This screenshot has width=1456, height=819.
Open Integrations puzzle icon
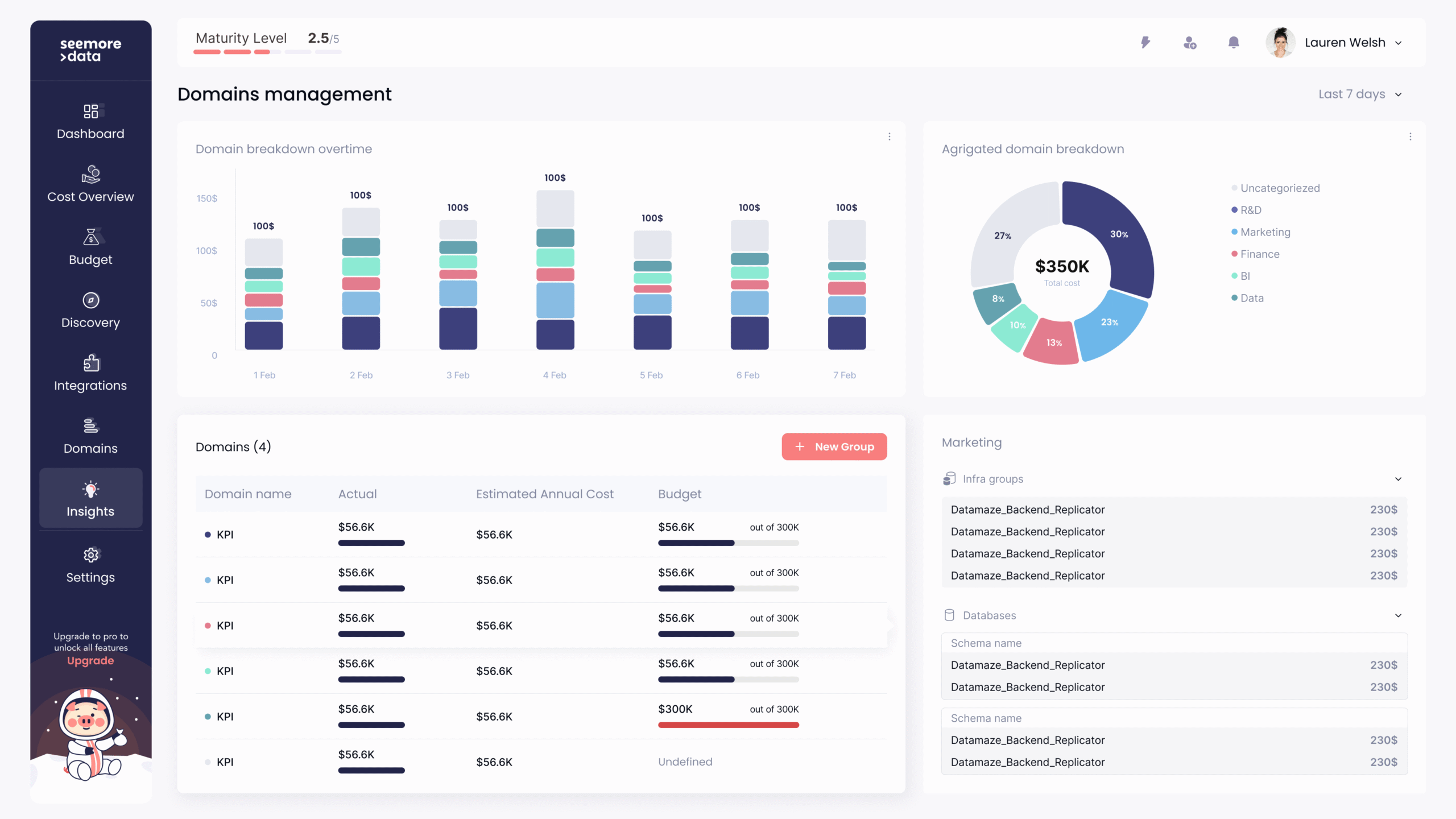click(x=90, y=363)
